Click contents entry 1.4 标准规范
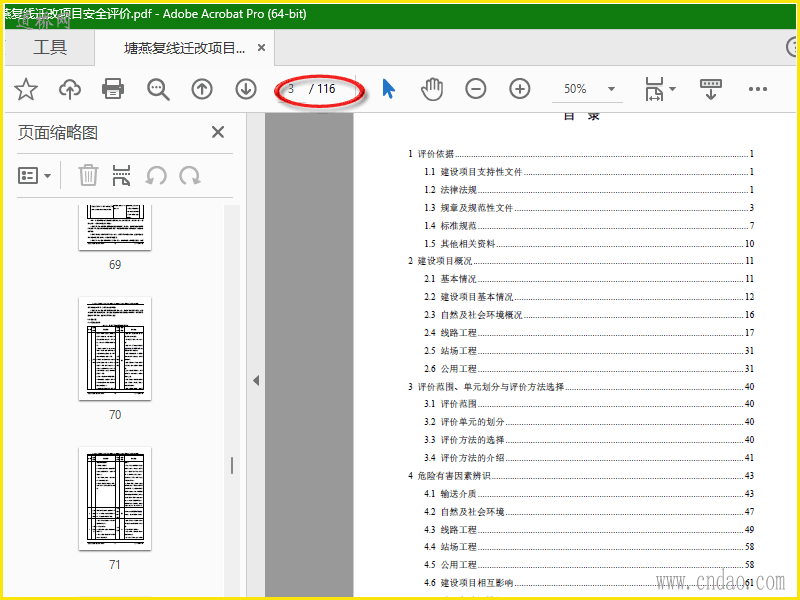Viewport: 800px width, 600px height. coord(589,225)
